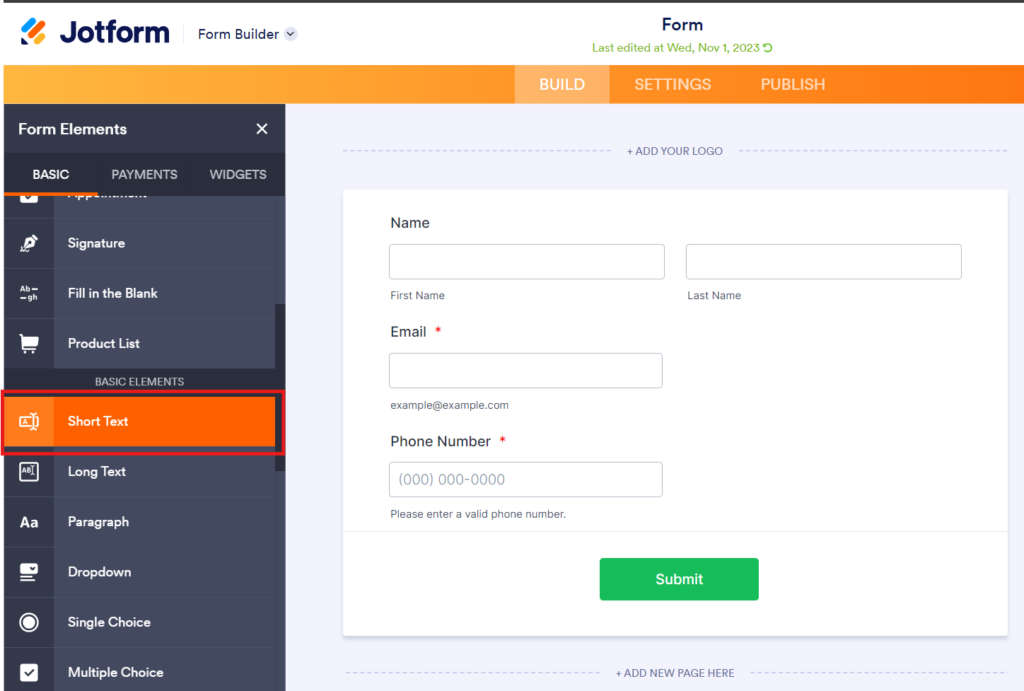
Task: Click the Form title text
Action: click(x=682, y=25)
